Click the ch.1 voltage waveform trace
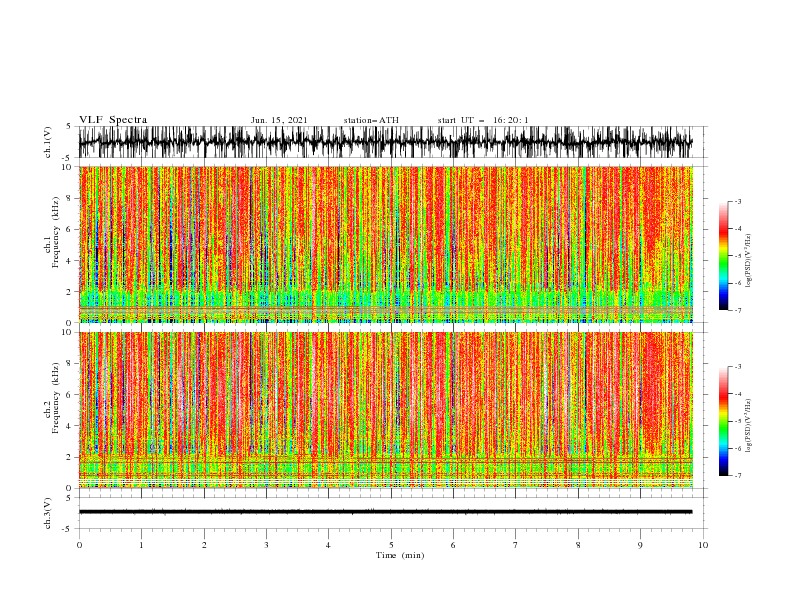The height and width of the screenshot is (612, 792). tap(385, 142)
